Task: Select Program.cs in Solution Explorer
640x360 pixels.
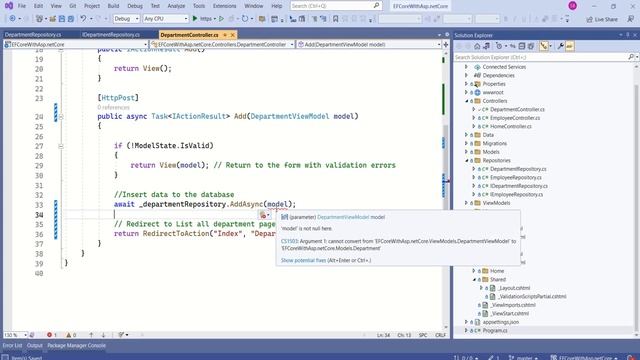Action: pyautogui.click(x=495, y=331)
